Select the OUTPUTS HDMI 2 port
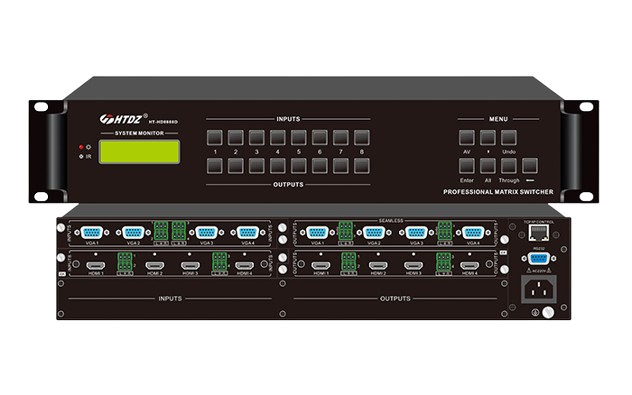 [378, 266]
